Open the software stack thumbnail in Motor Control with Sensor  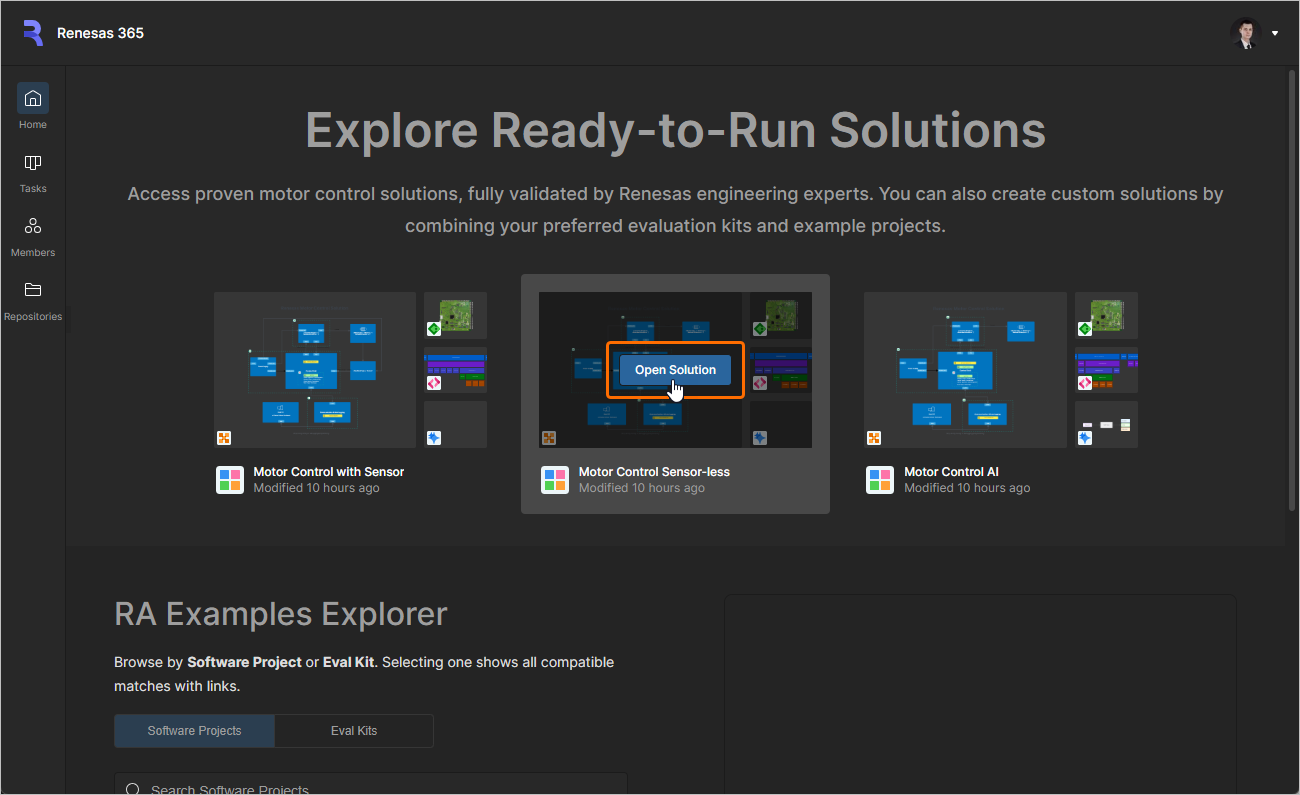pos(455,370)
